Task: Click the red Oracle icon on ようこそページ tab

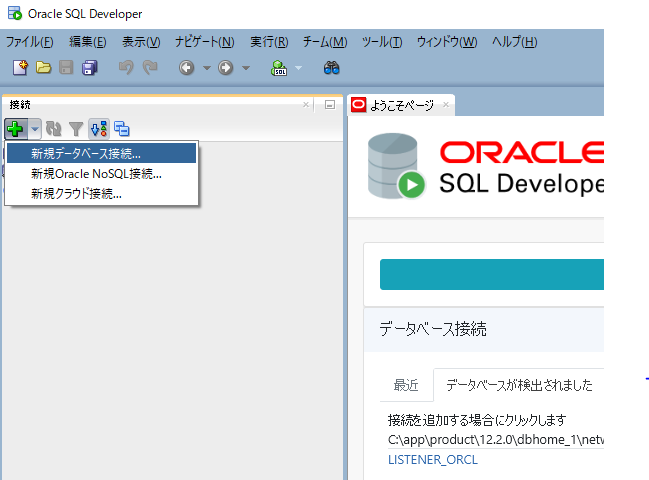Action: click(358, 105)
